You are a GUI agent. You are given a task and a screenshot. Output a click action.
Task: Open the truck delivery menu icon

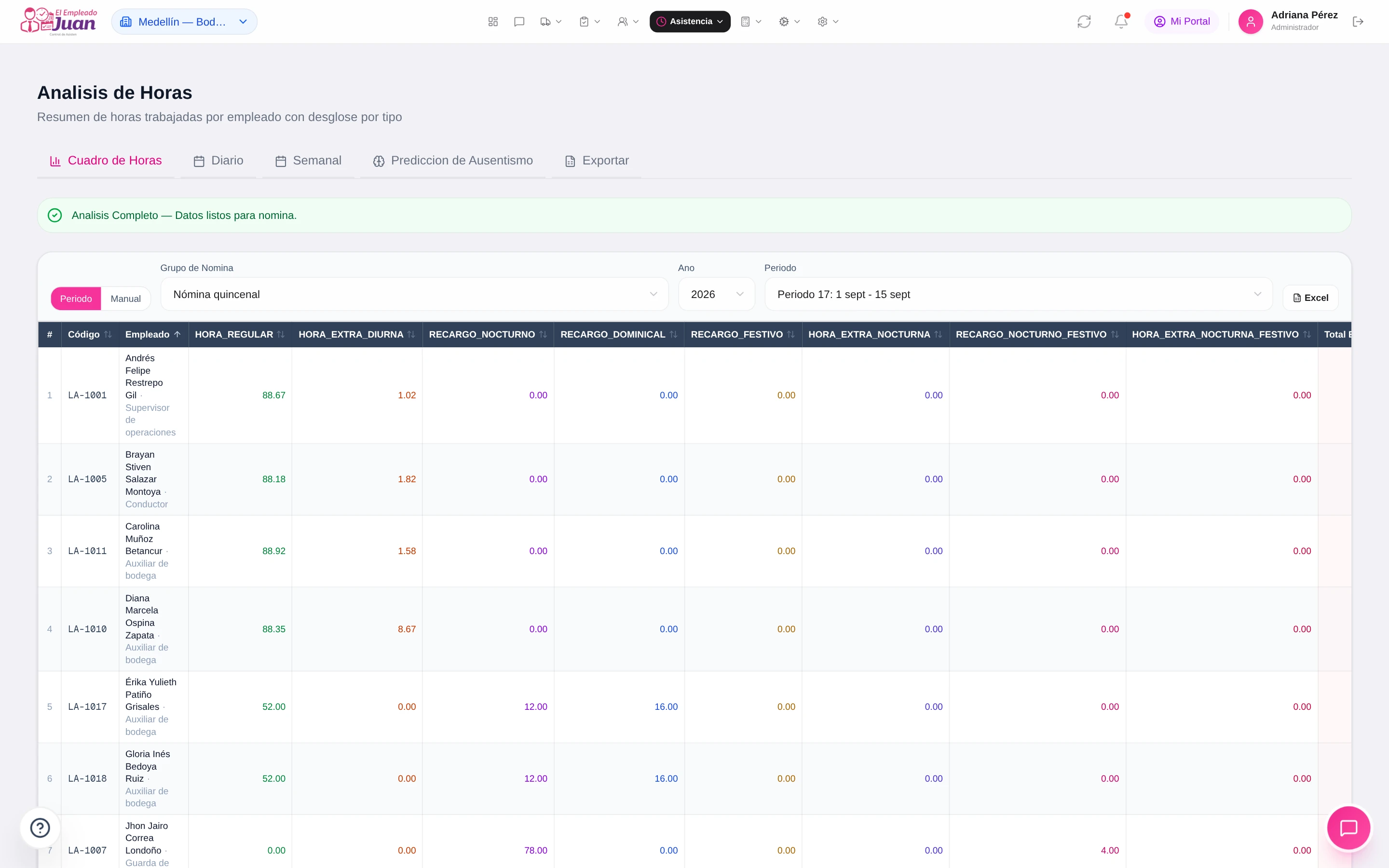pos(550,22)
